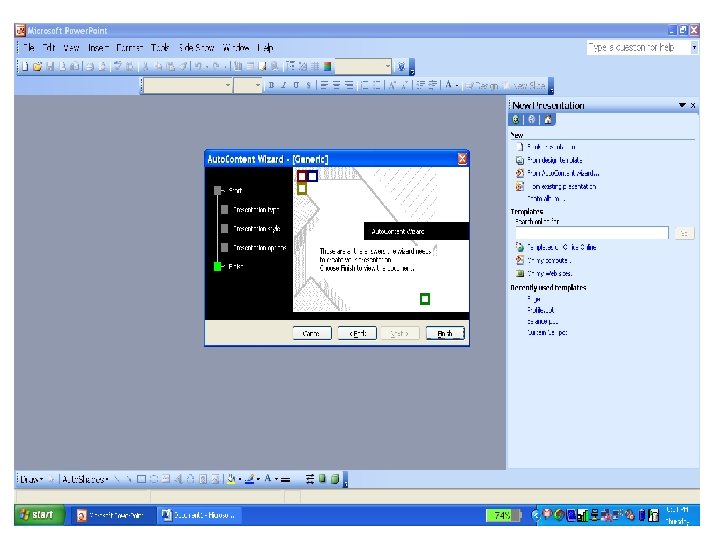Click the Templates on Office Online globe icon

pos(519,247)
